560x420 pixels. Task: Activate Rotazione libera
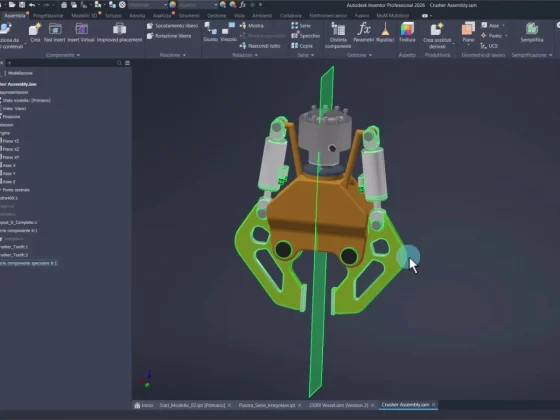tap(169, 36)
